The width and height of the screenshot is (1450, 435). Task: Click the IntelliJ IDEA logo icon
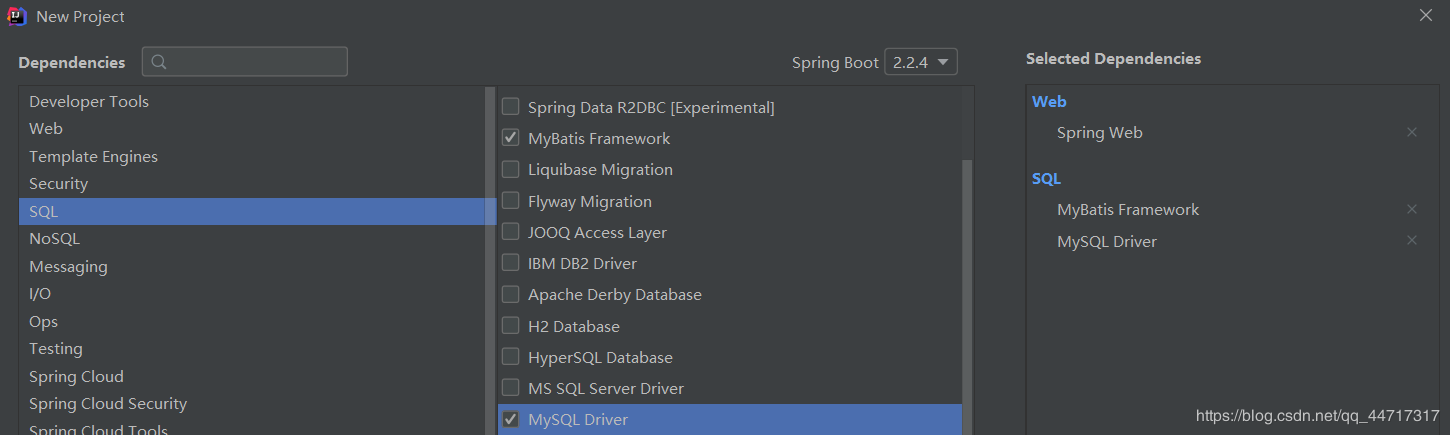point(17,16)
